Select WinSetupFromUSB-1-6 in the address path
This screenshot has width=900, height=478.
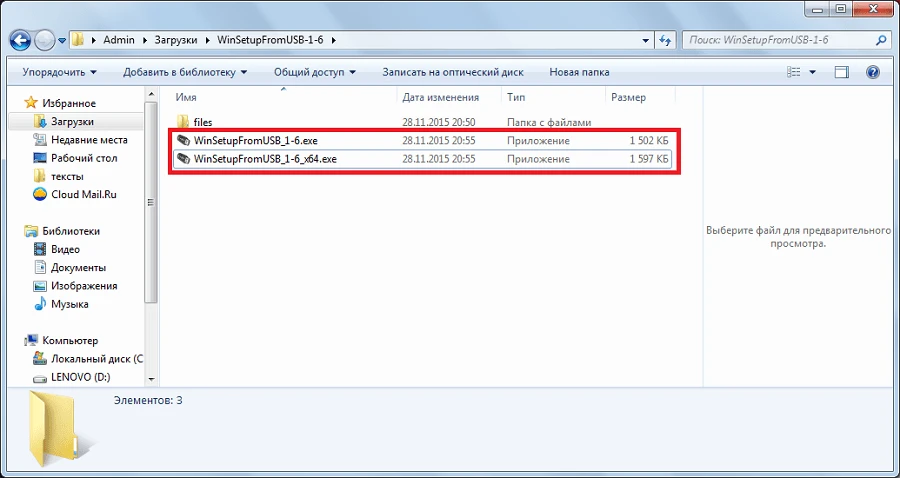pyautogui.click(x=270, y=40)
